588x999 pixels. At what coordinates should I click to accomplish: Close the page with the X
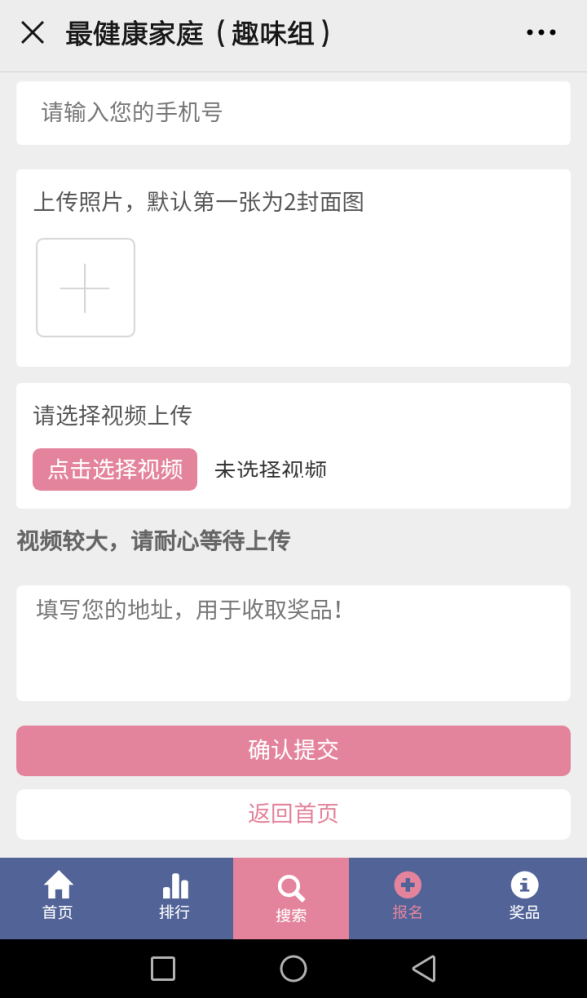31,32
